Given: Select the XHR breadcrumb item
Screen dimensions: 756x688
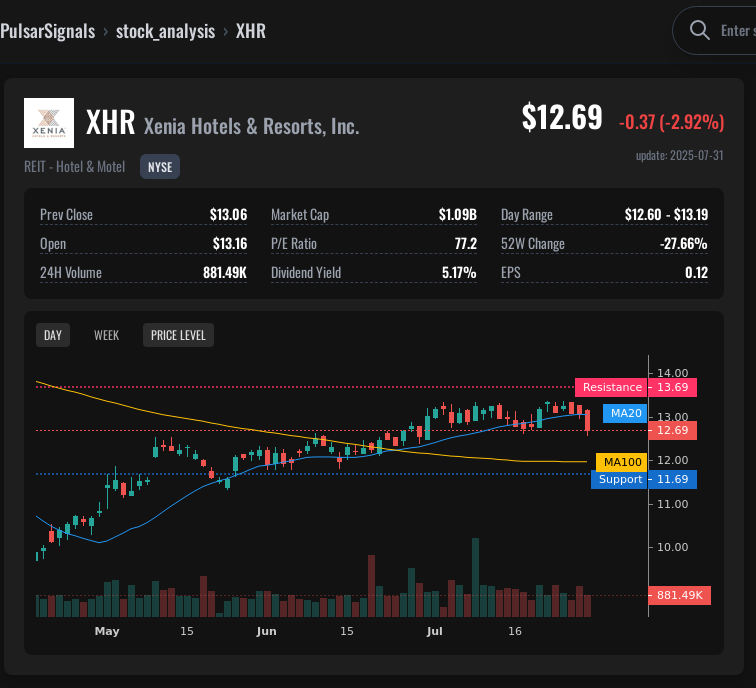Looking at the screenshot, I should 251,31.
